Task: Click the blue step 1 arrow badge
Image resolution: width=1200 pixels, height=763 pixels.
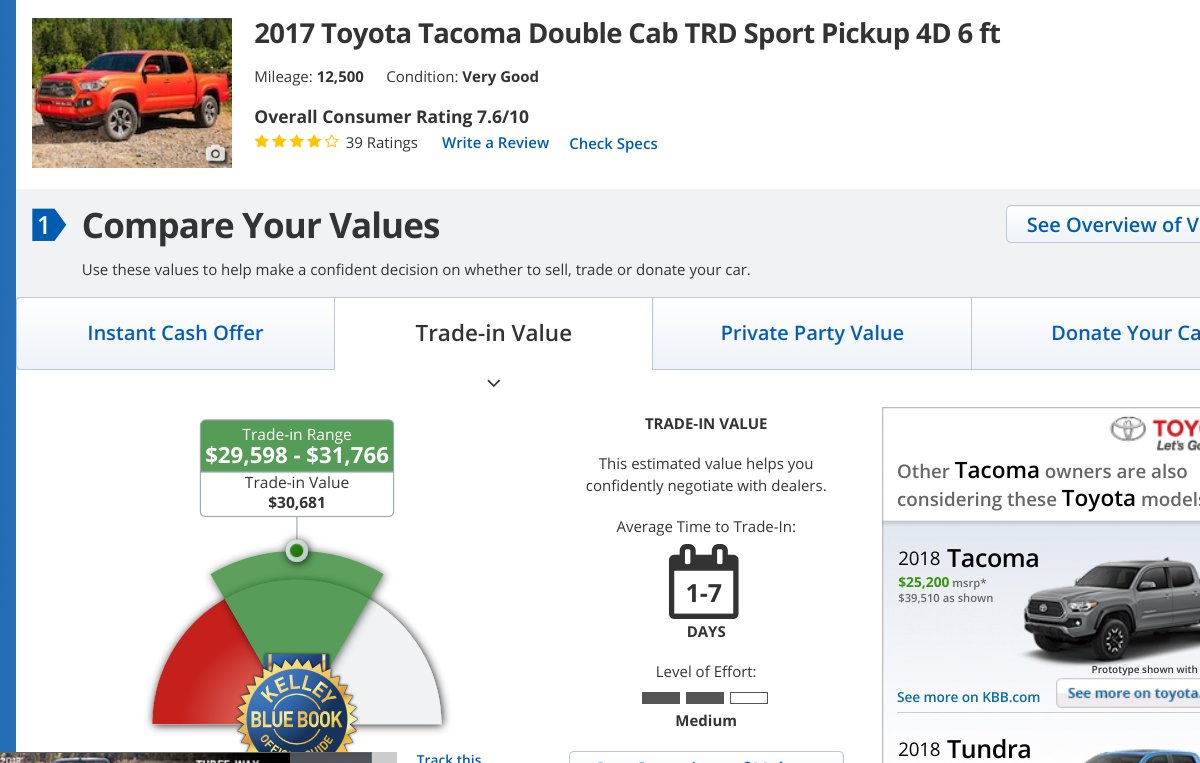Action: (48, 225)
